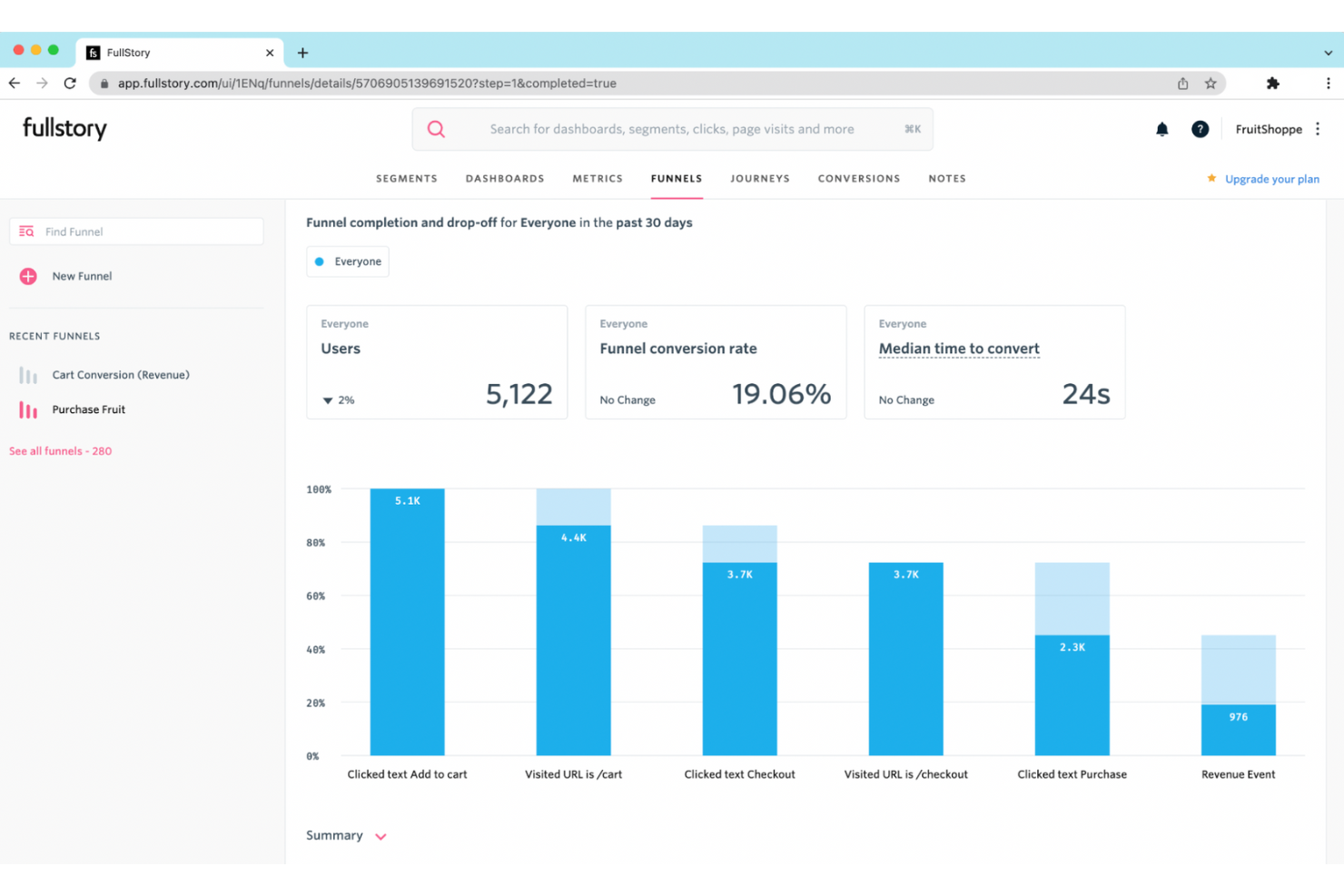Go to the Journeys tab
1344x896 pixels.
point(759,179)
